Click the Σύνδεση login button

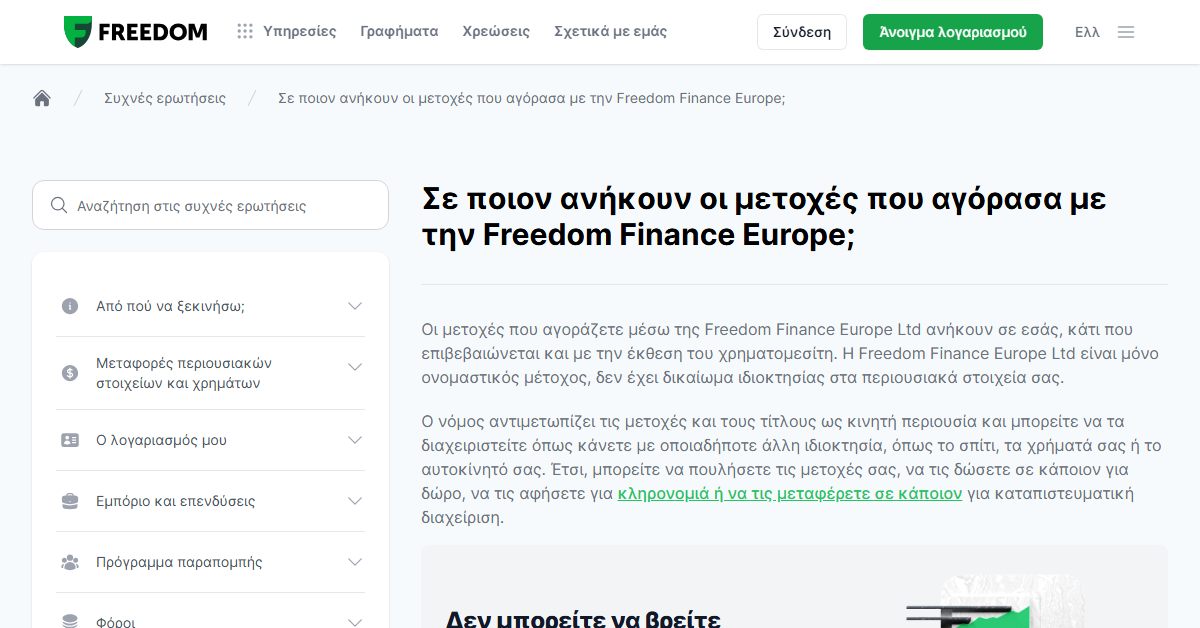(802, 32)
